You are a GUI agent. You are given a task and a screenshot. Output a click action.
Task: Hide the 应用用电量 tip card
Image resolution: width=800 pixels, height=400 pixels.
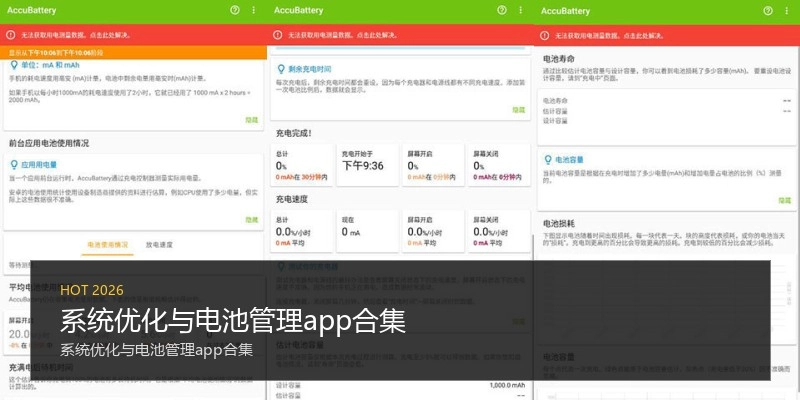[x=252, y=219]
